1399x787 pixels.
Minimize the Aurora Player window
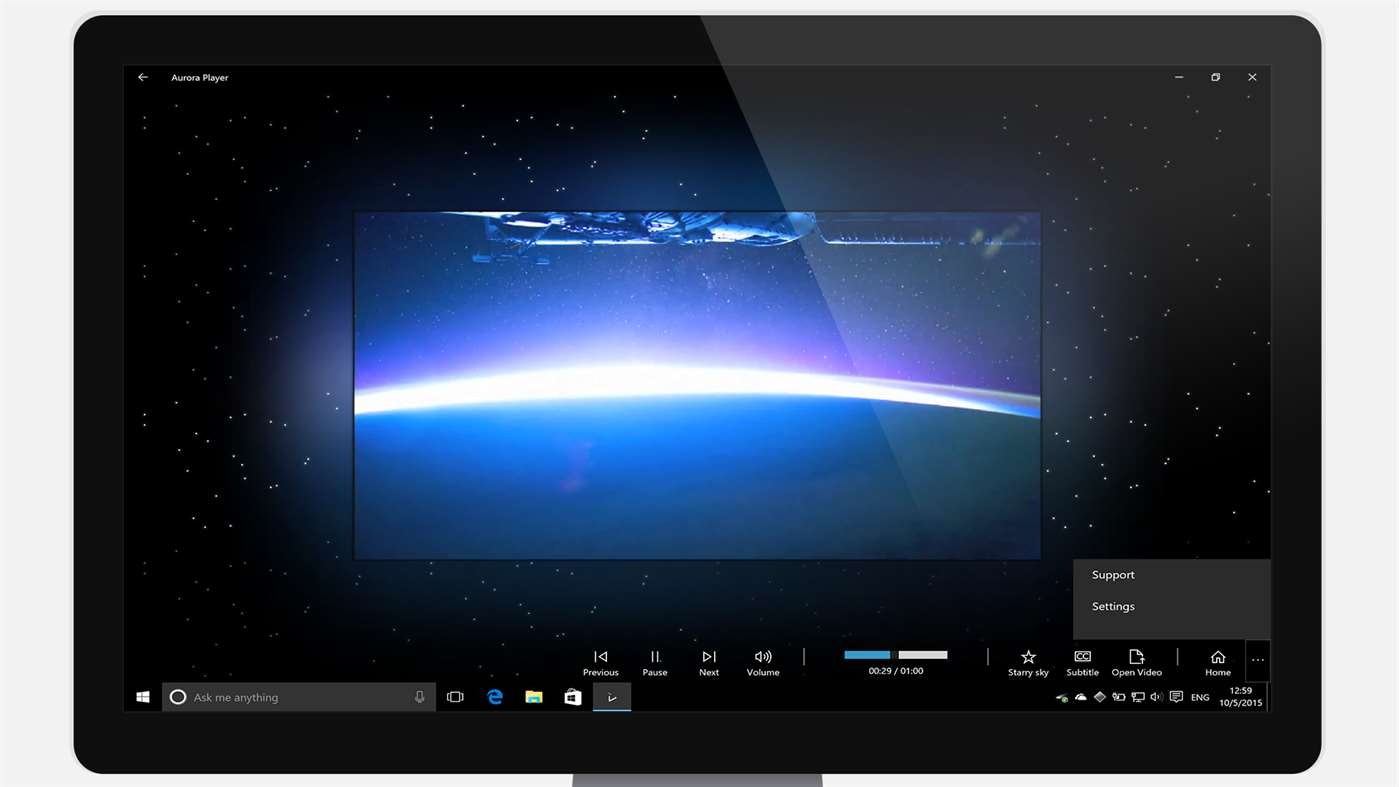tap(1179, 77)
